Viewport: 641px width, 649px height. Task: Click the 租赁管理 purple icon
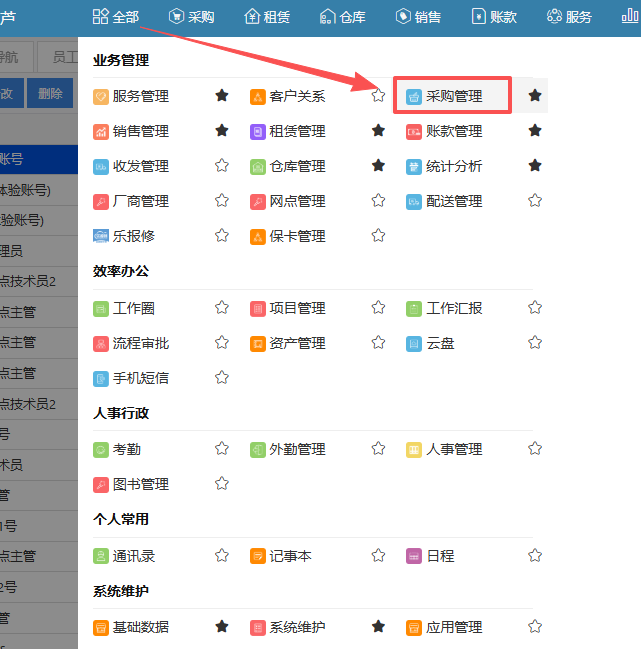(x=258, y=132)
